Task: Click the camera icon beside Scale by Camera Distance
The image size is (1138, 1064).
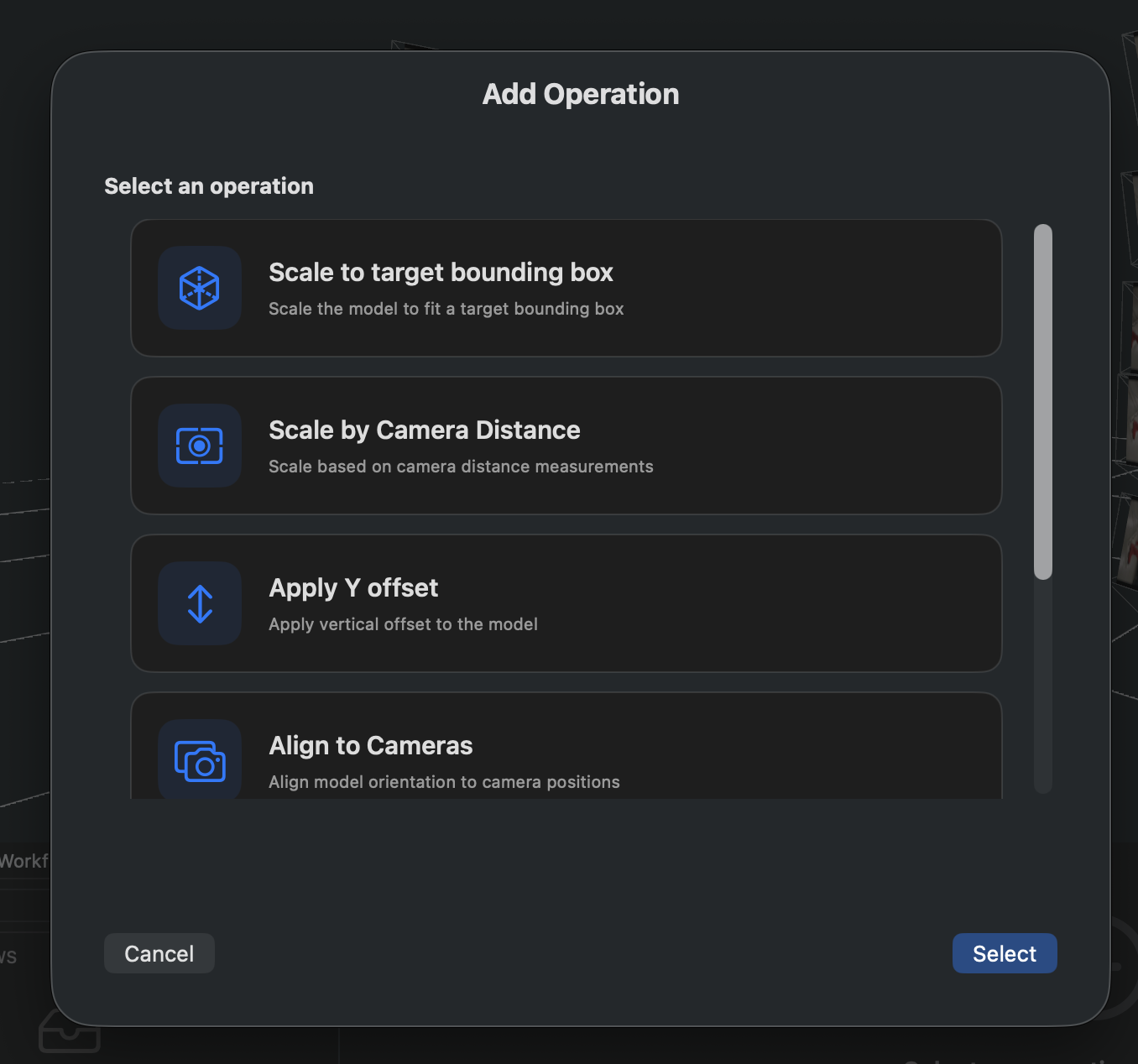Action: (199, 446)
